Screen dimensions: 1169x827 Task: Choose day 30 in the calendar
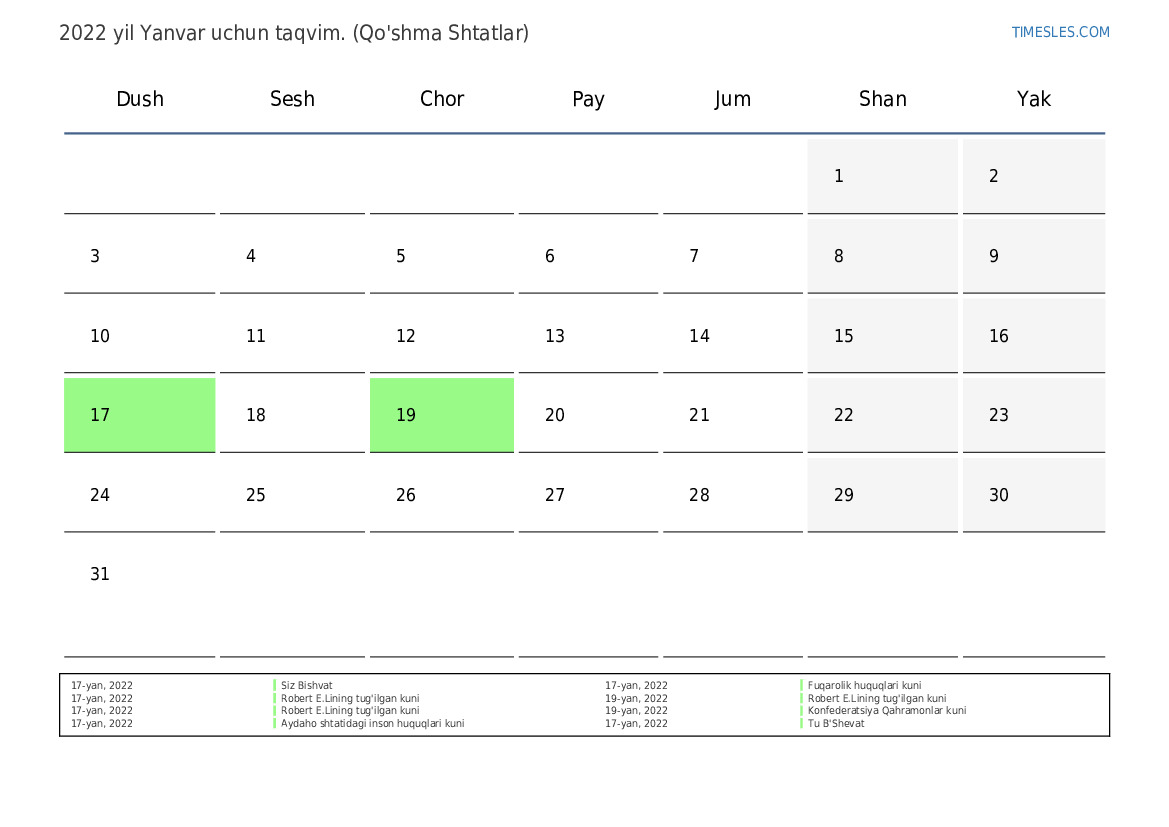[x=1034, y=494]
